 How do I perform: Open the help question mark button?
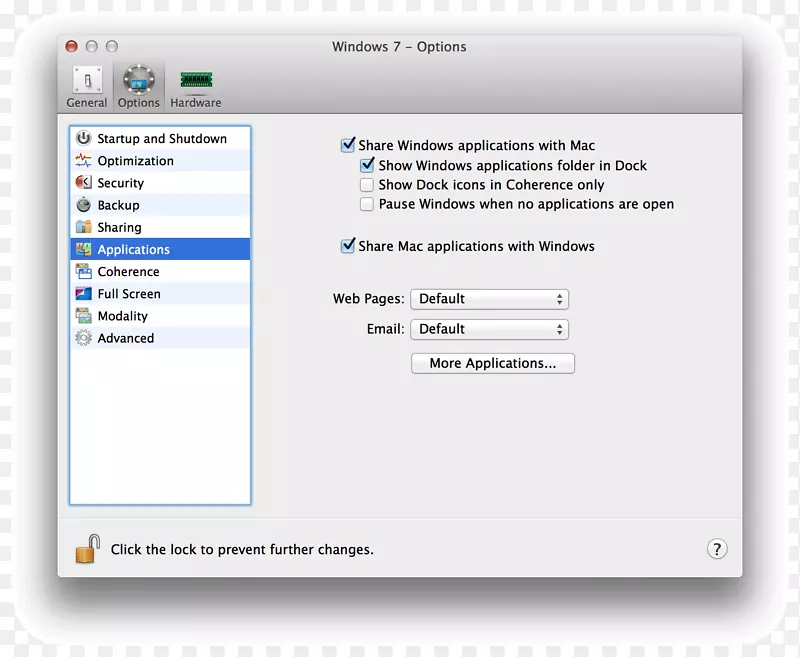click(716, 549)
